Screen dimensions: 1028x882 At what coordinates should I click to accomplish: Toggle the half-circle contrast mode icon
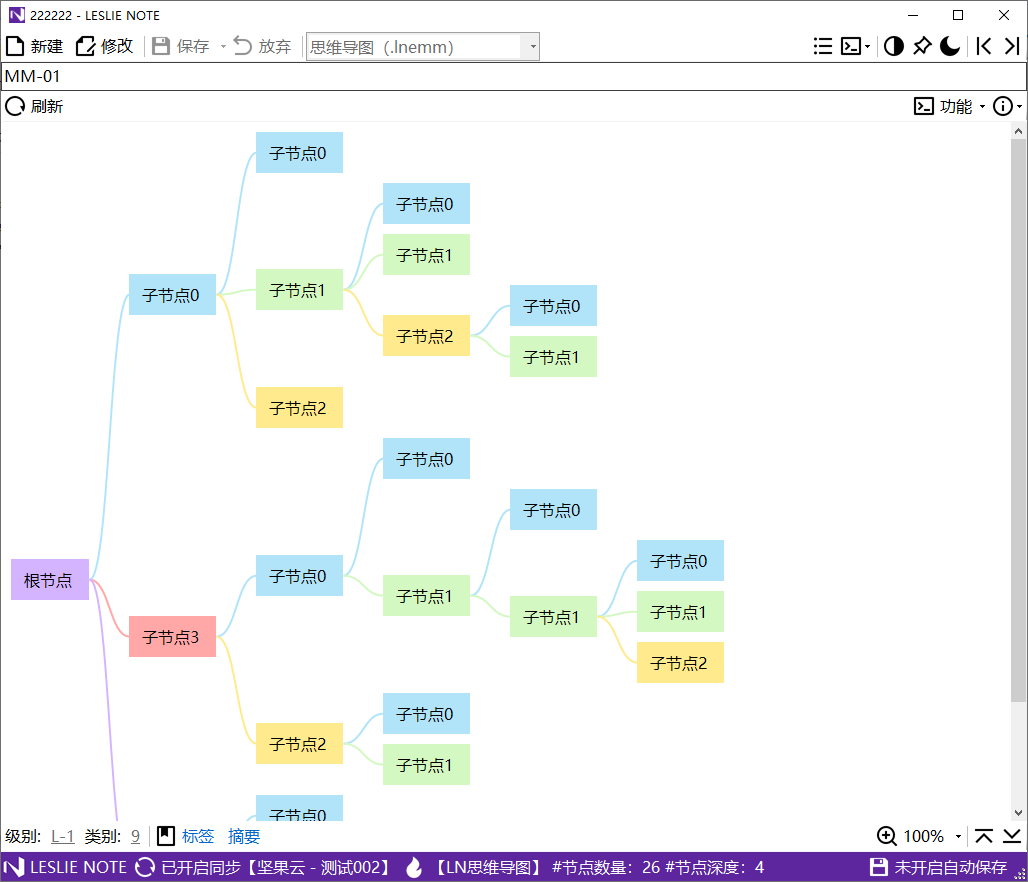(x=893, y=46)
